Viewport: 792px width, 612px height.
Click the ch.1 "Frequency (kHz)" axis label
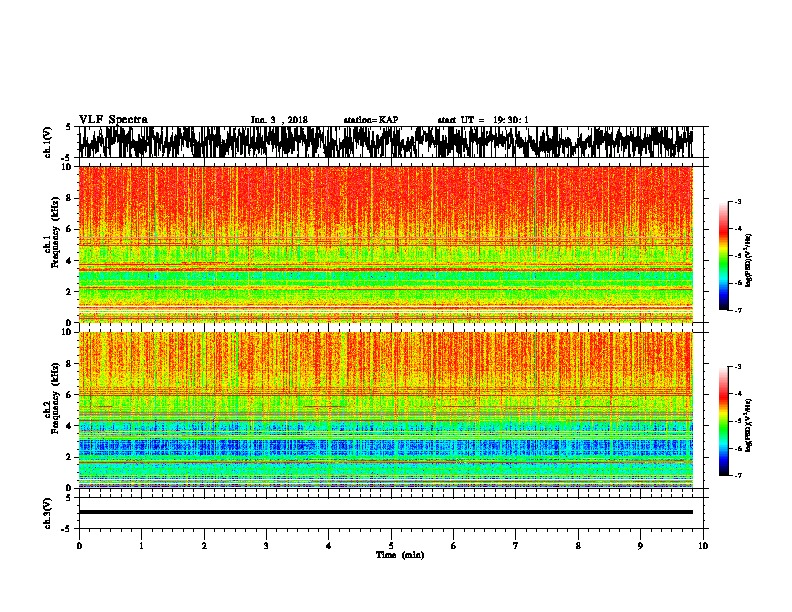pos(55,233)
